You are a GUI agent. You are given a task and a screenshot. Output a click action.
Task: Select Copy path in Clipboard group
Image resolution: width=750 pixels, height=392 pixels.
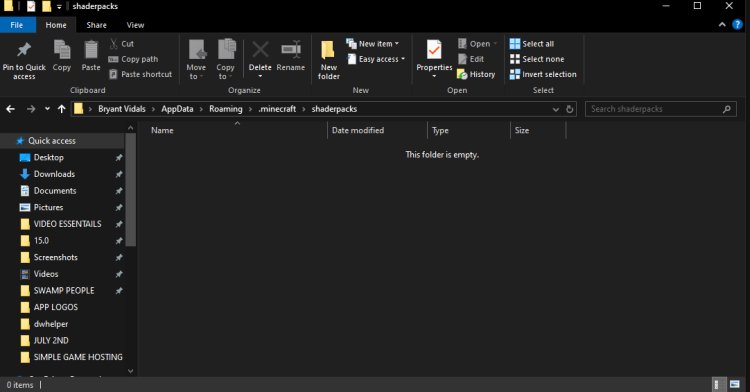click(x=133, y=59)
